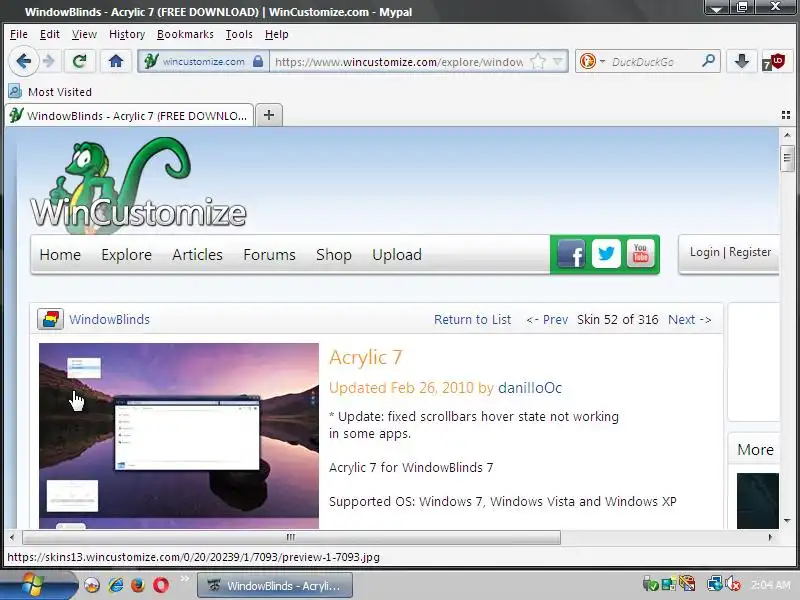Image resolution: width=800 pixels, height=600 pixels.
Task: Click the forward arrow navigation button
Action: click(49, 62)
